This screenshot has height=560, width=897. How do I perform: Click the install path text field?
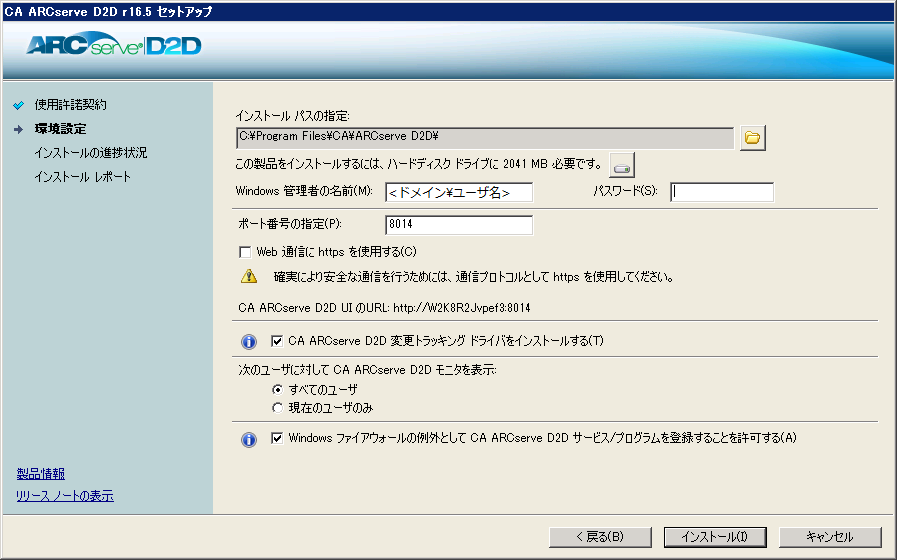tap(485, 138)
